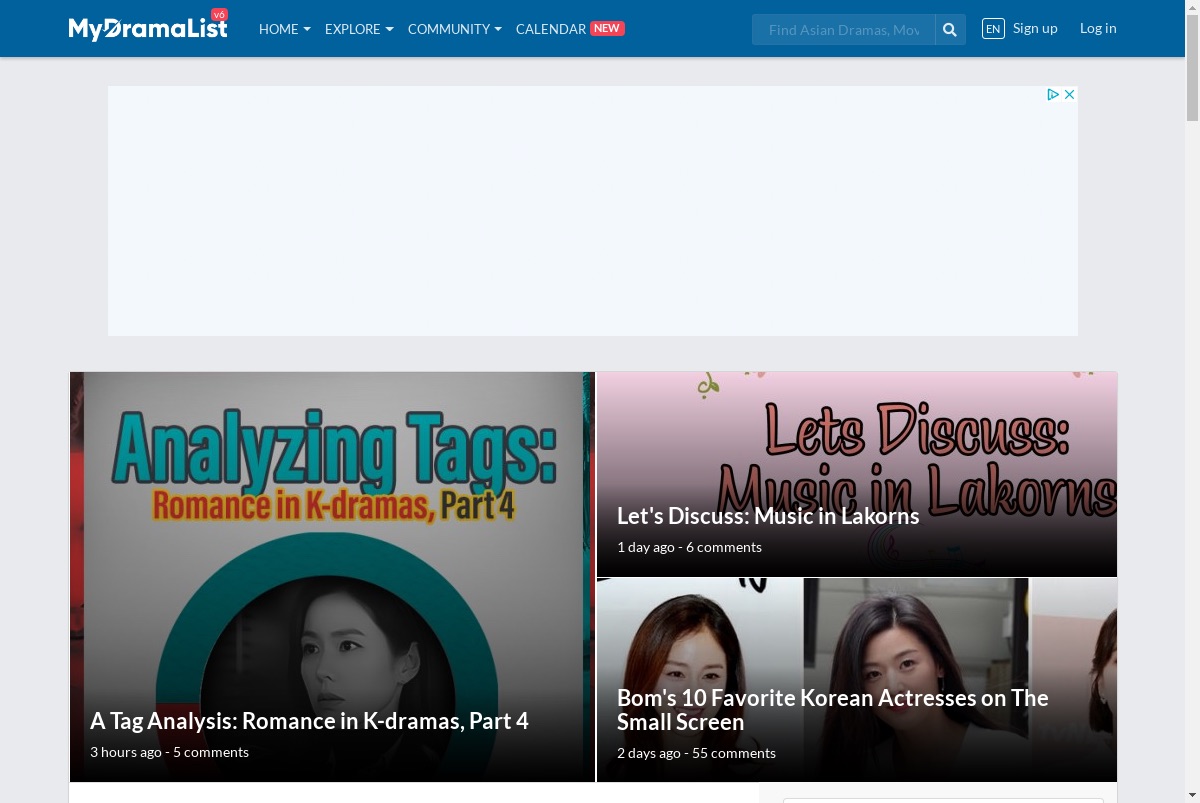Expand the EXPLORE dropdown menu
The height and width of the screenshot is (803, 1200).
point(359,29)
